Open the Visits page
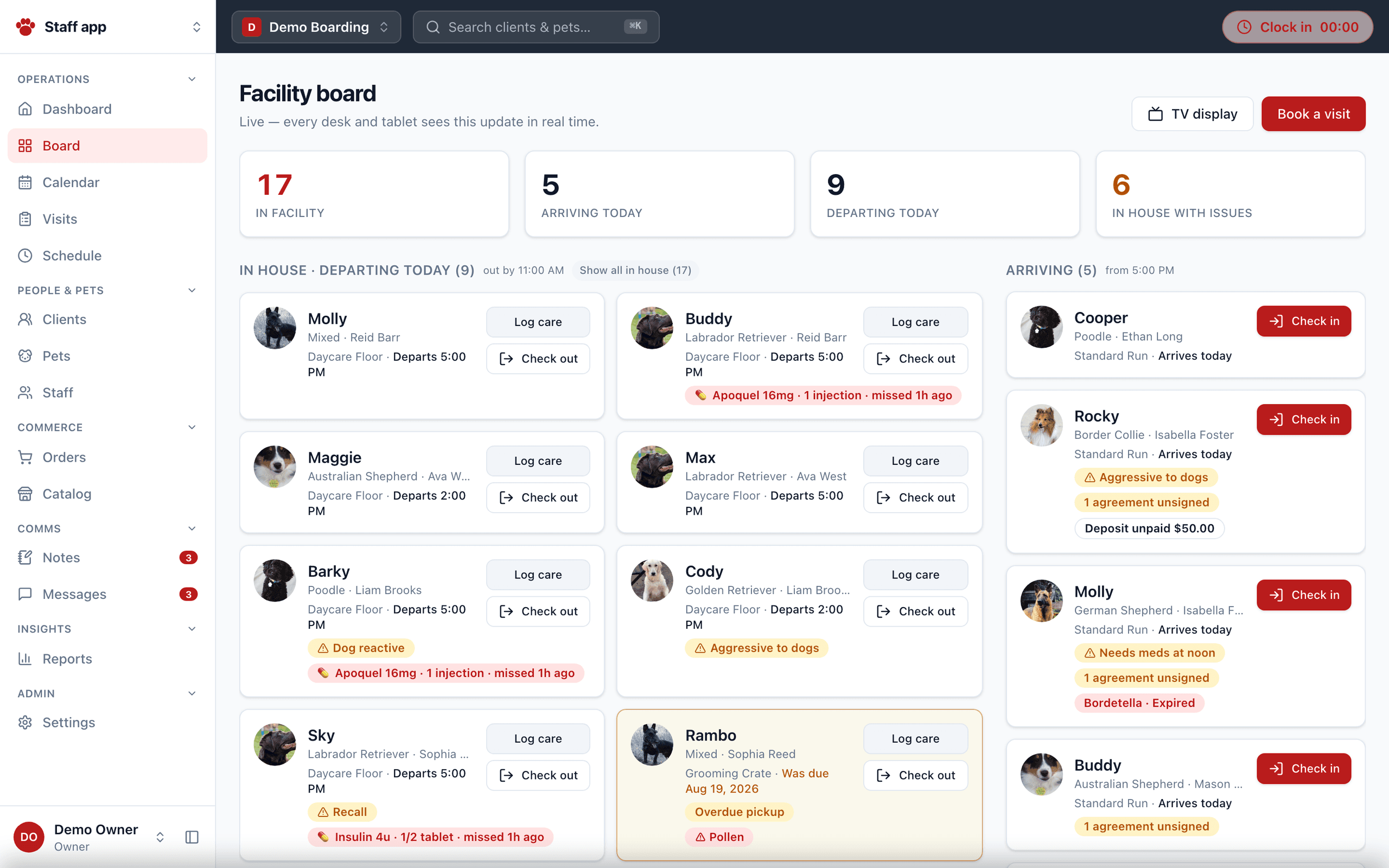 pos(107,219)
